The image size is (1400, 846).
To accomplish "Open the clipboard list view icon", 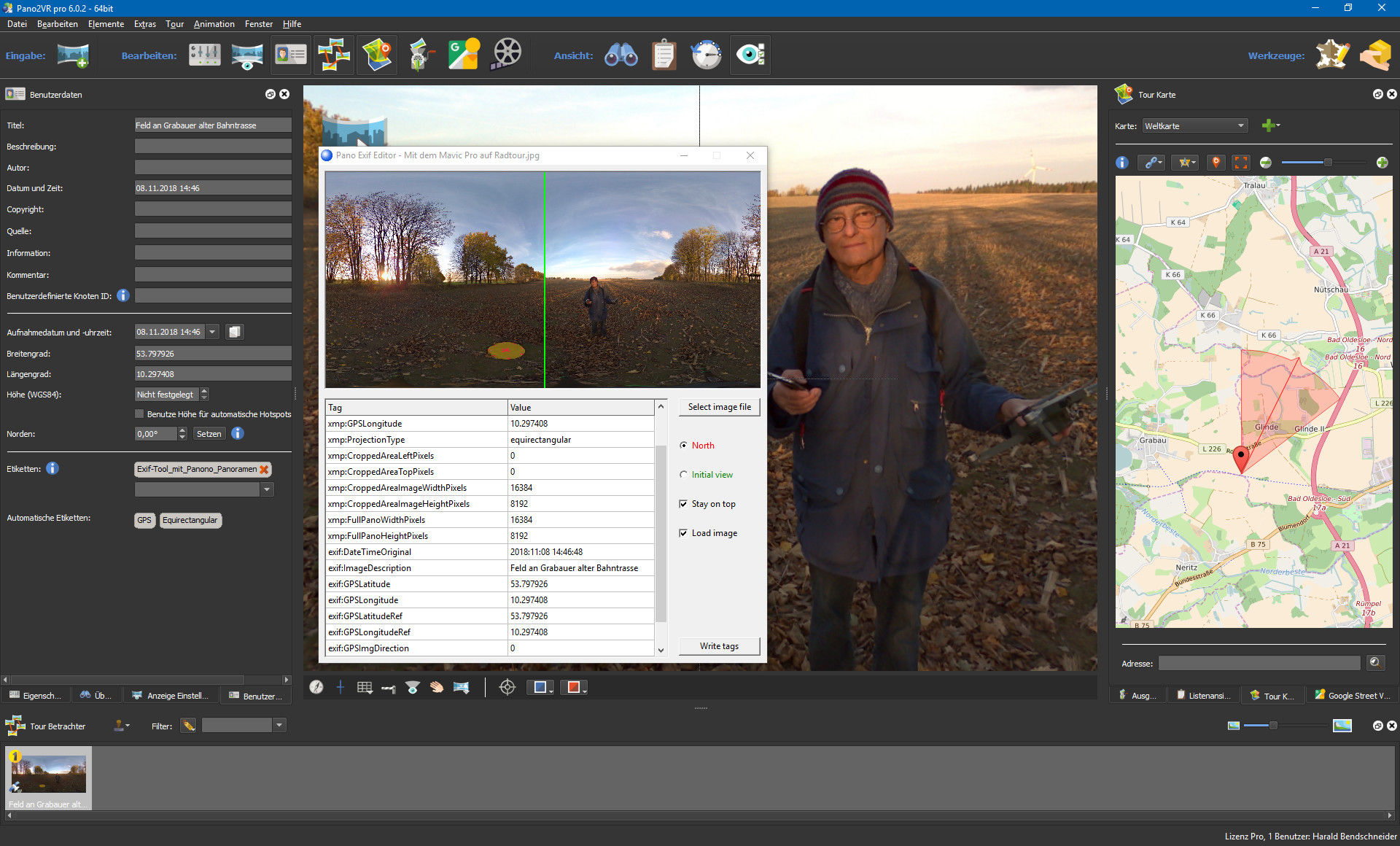I will 664,55.
